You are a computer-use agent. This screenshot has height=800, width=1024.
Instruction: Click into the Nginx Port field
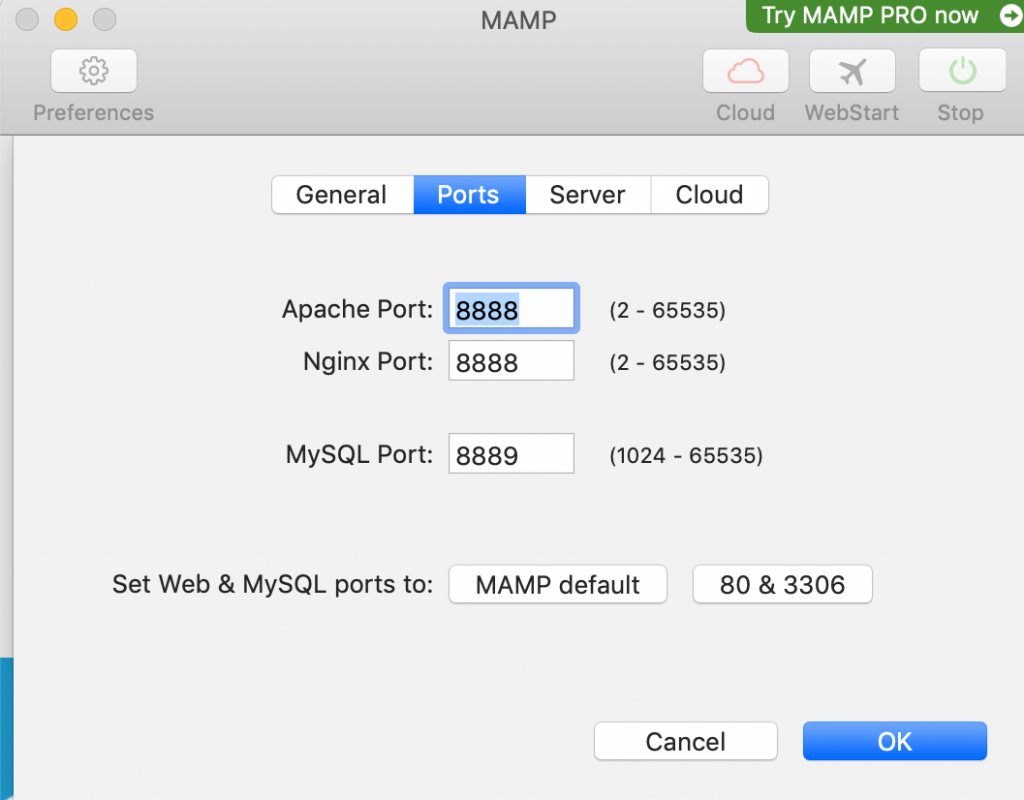coord(511,361)
